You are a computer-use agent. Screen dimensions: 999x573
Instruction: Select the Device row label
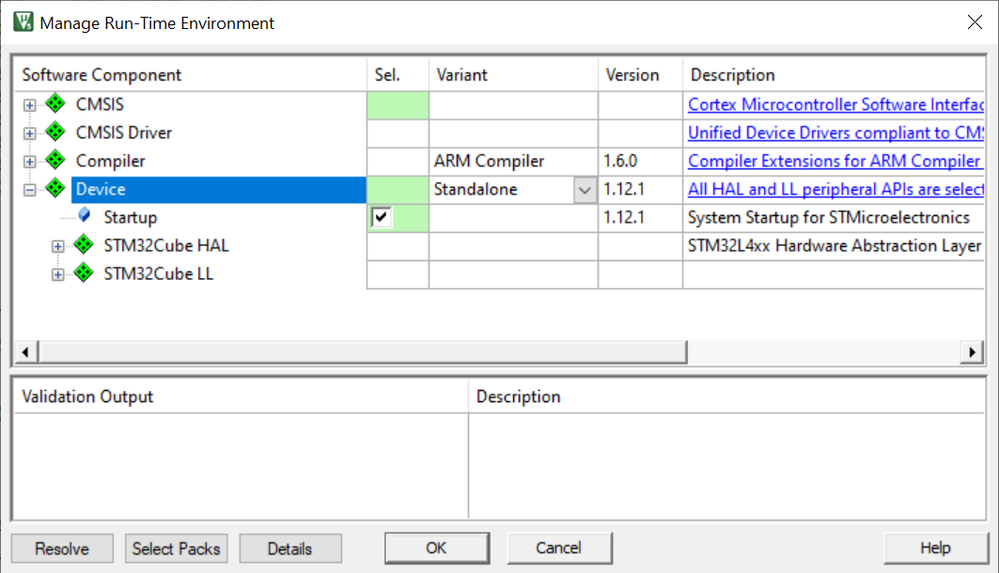click(x=101, y=189)
